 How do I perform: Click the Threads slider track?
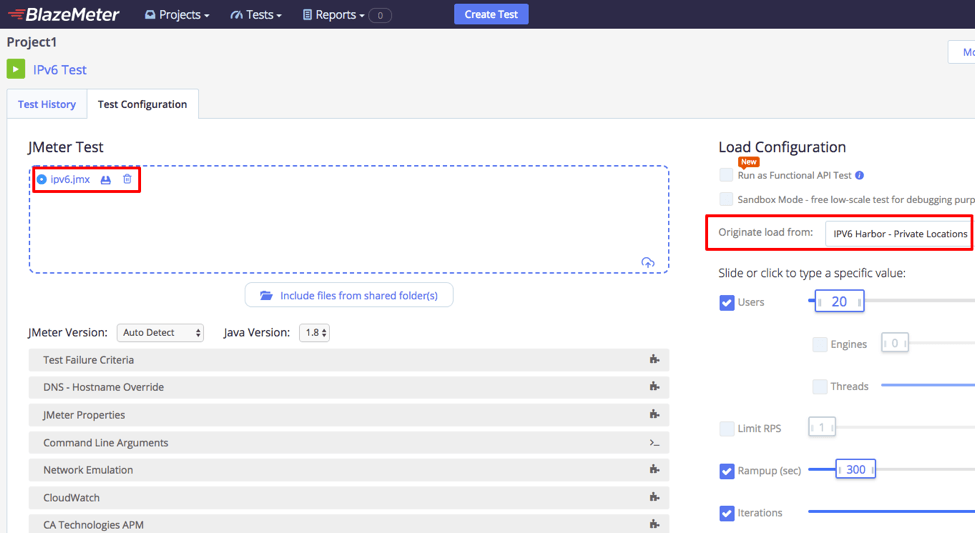[928, 385]
